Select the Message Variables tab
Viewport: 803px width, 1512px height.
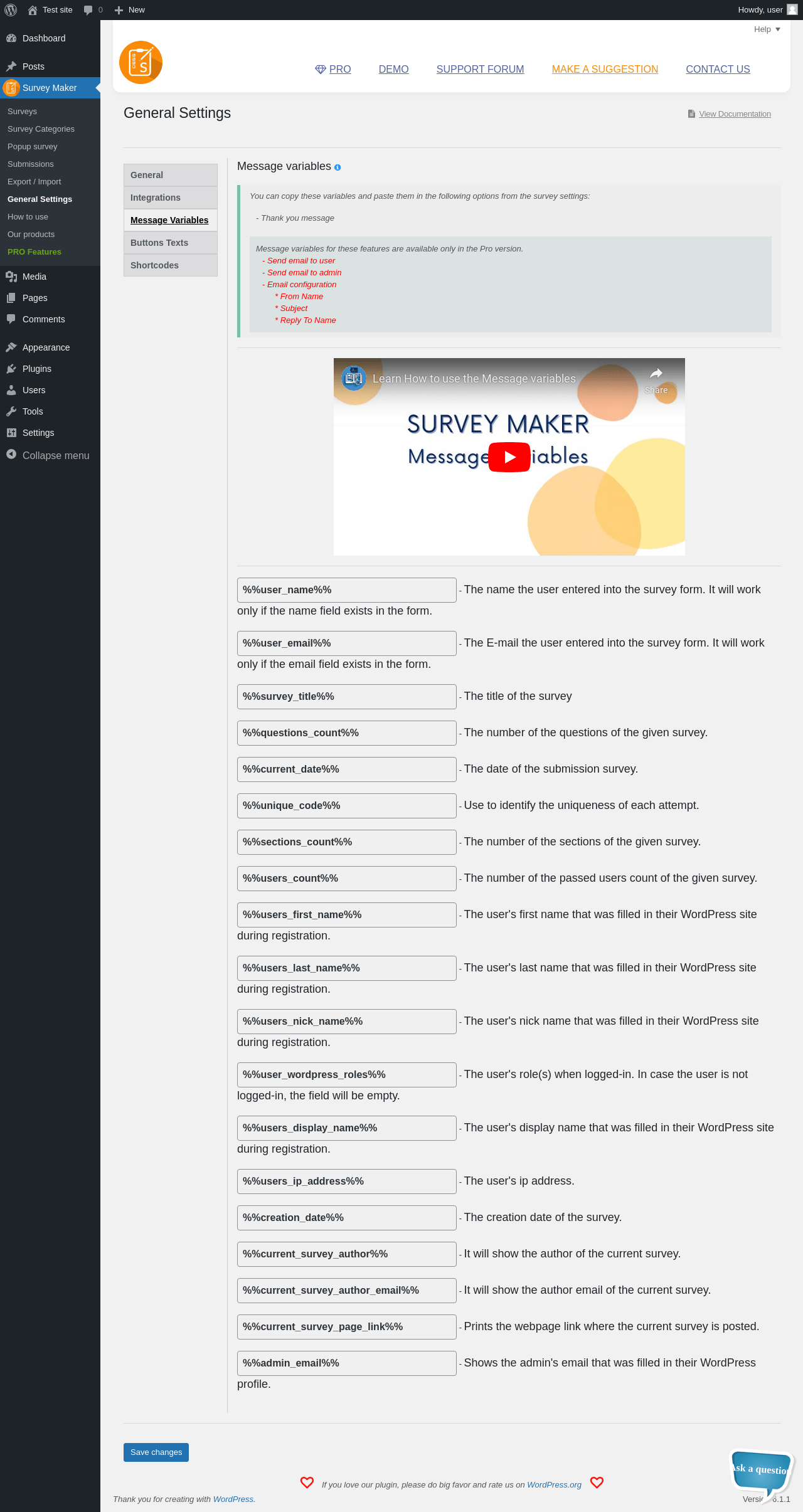[171, 220]
